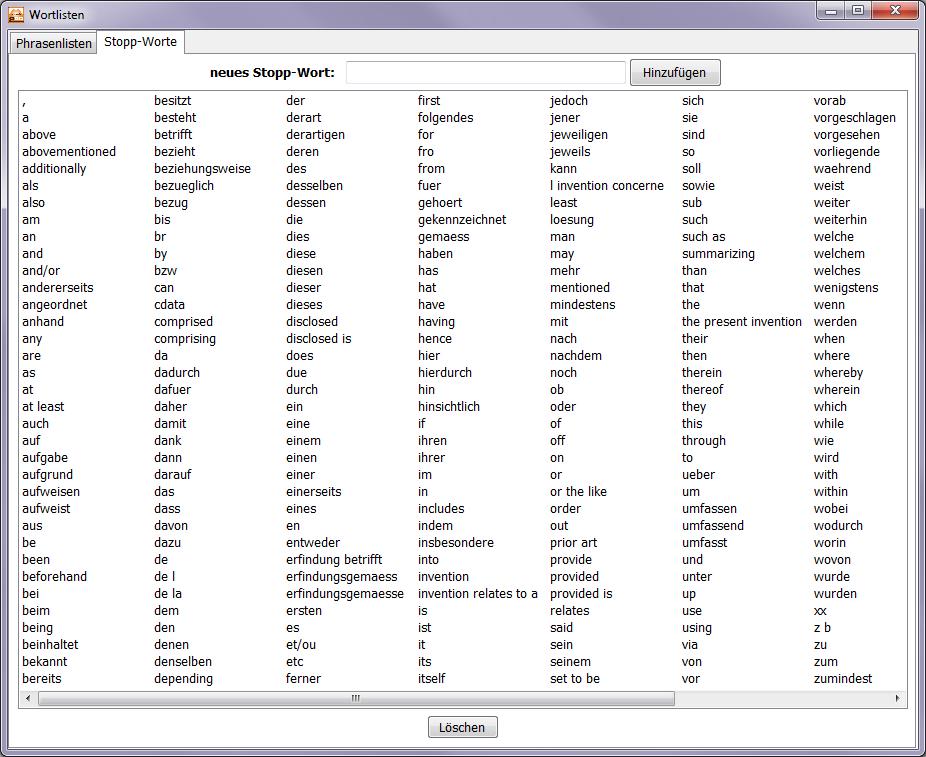Select the stop word 'erfindungsgemaesse'

pyautogui.click(x=345, y=594)
